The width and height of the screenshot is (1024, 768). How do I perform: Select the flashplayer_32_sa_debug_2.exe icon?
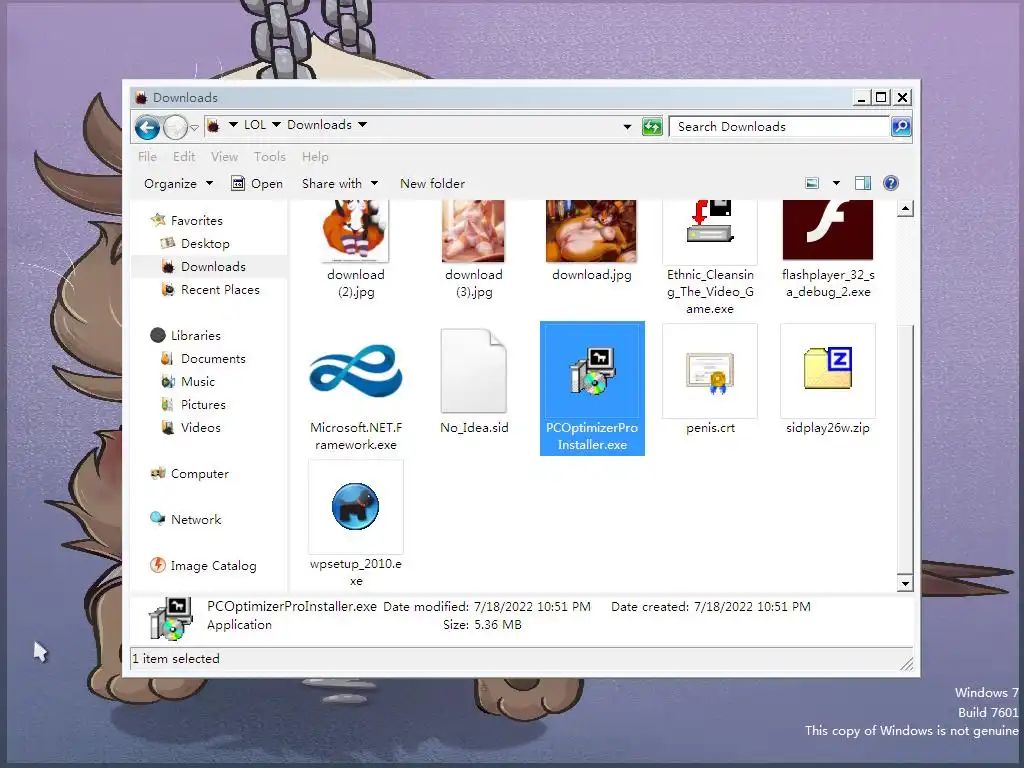tap(828, 230)
